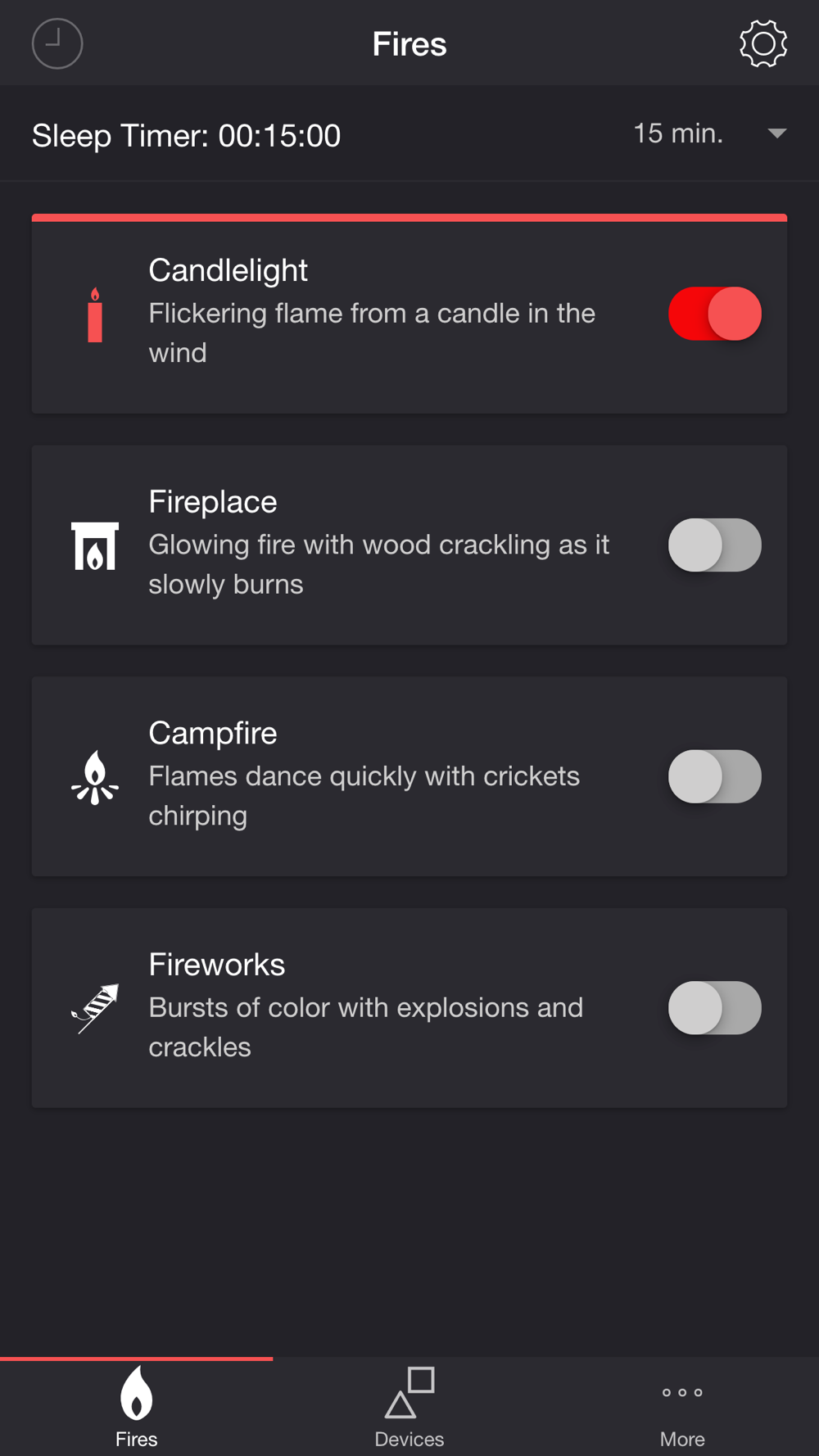
Task: Open settings via the gear icon
Action: pos(763,43)
